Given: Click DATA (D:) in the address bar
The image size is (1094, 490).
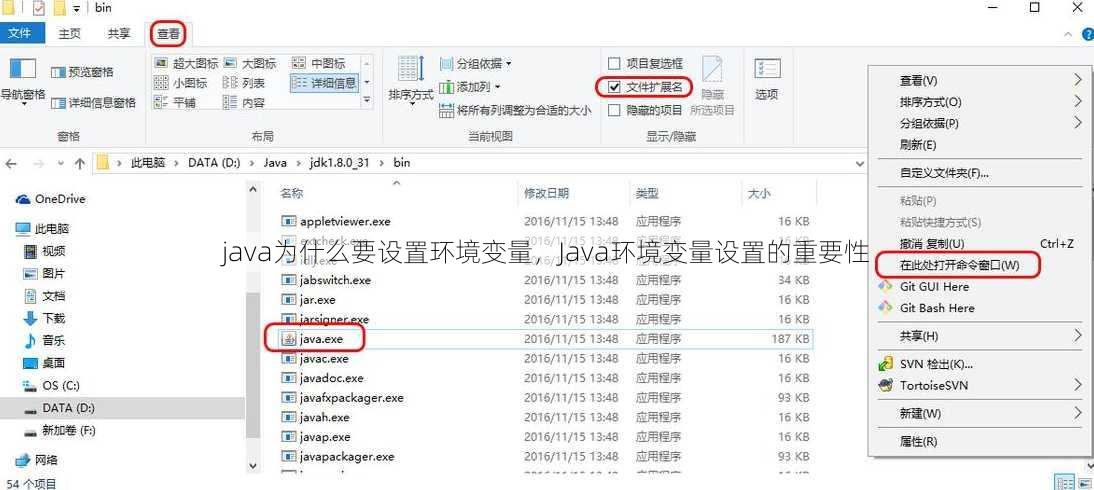Looking at the screenshot, I should click(214, 163).
